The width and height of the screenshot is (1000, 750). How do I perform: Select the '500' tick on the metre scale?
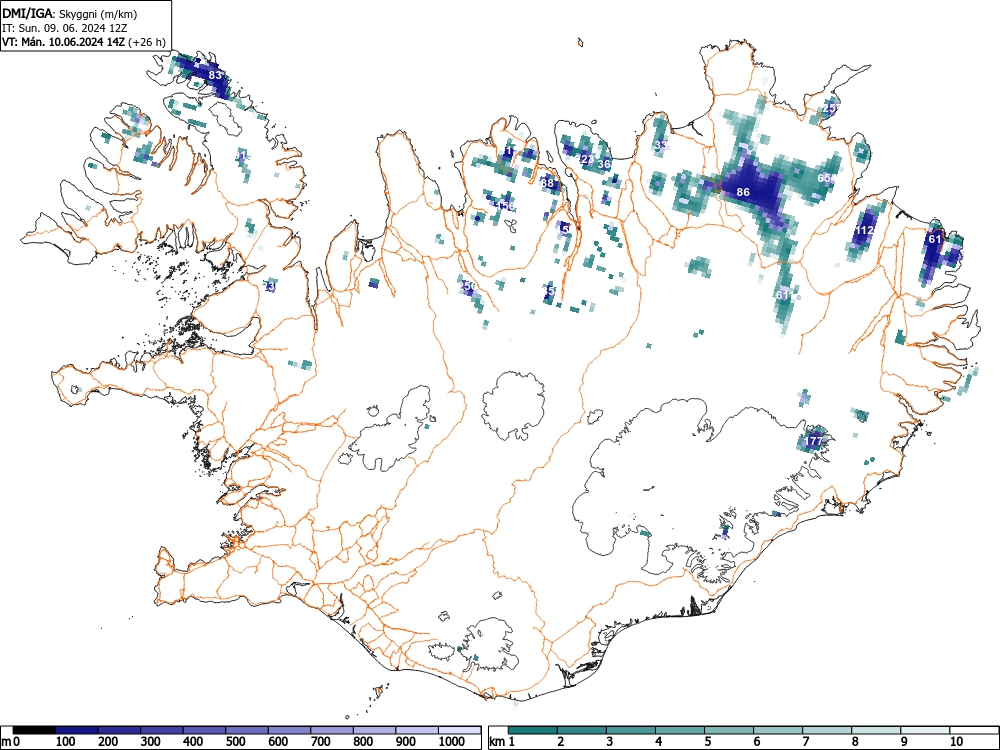(x=235, y=742)
